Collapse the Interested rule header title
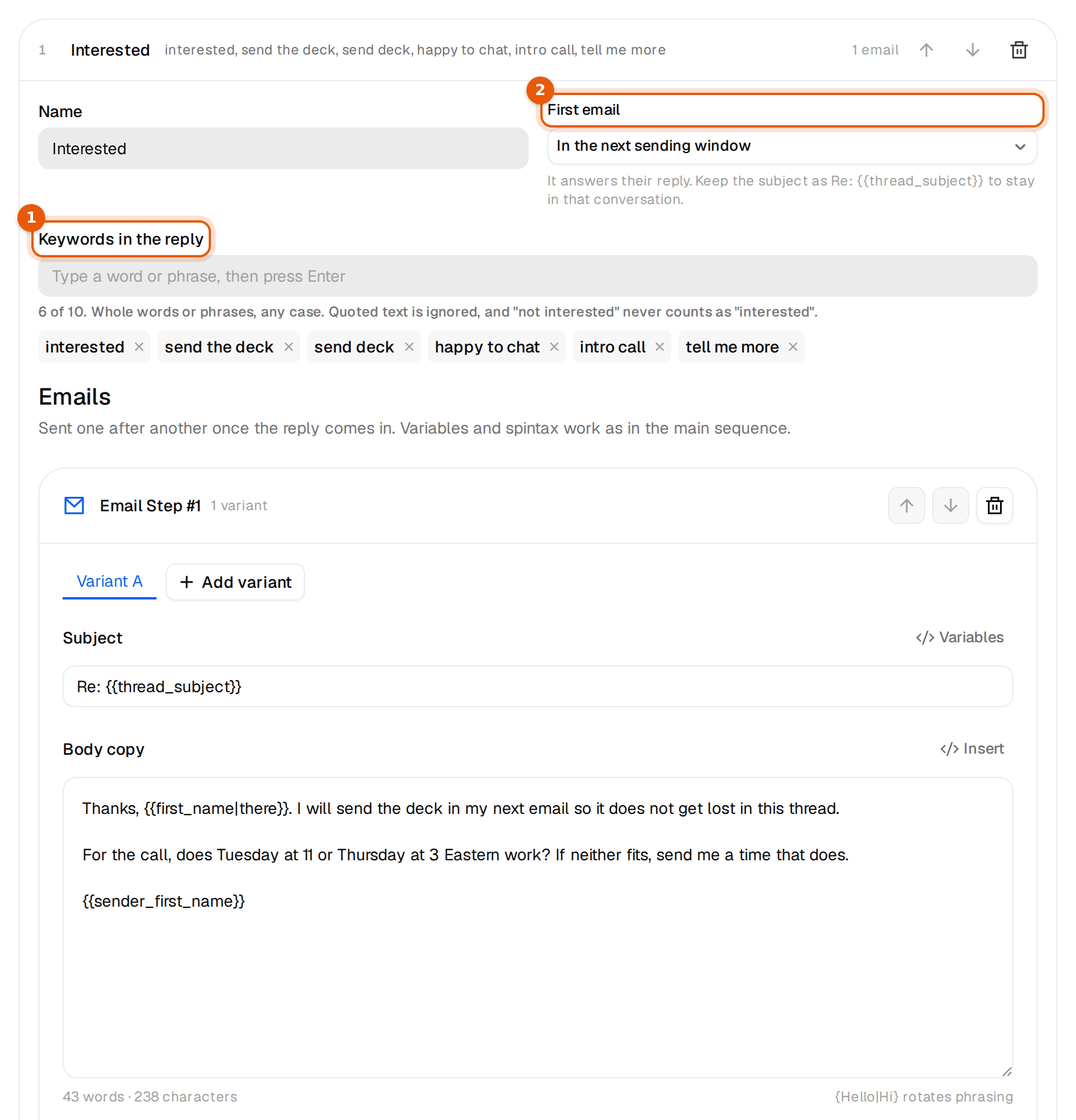This screenshot has height=1120, width=1076. pos(110,50)
